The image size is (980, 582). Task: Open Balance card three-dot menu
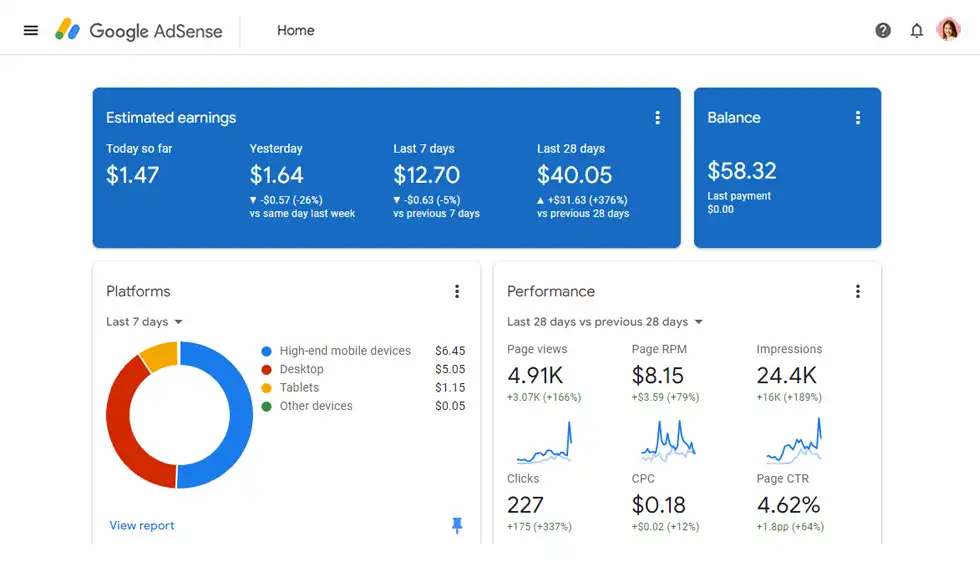[x=857, y=118]
